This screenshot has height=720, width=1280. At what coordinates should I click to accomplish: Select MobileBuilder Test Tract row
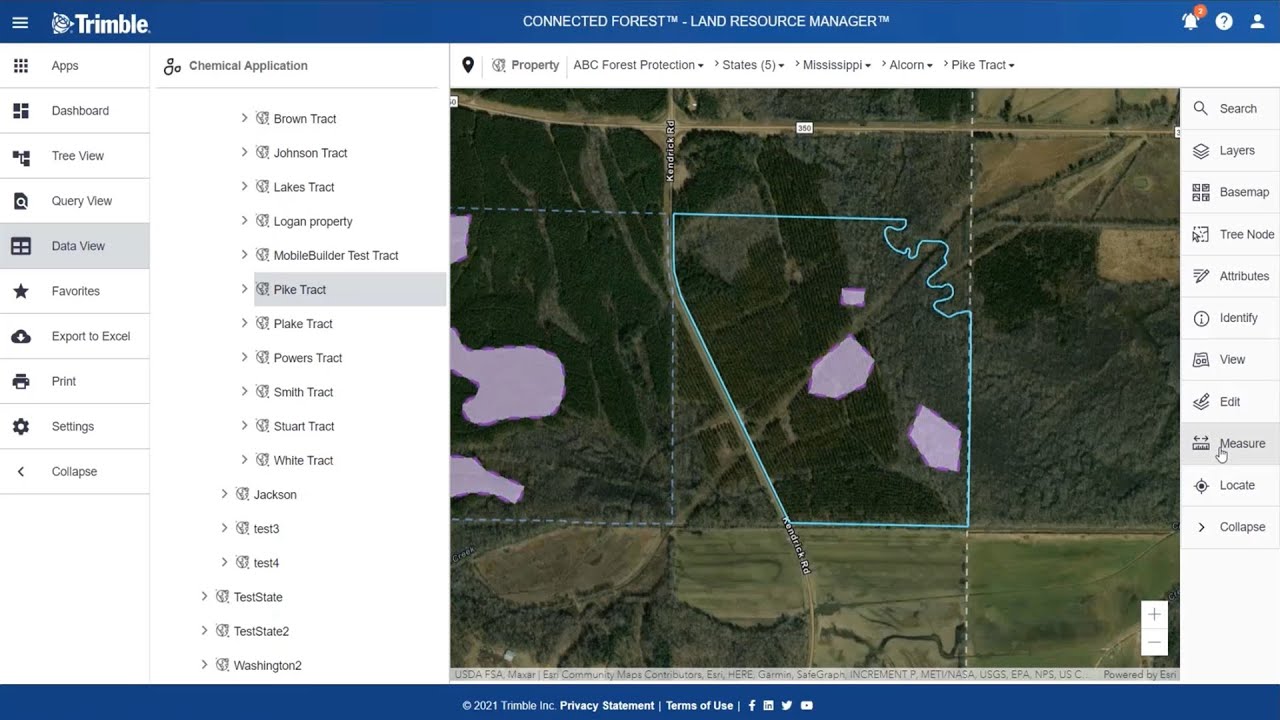pyautogui.click(x=336, y=255)
